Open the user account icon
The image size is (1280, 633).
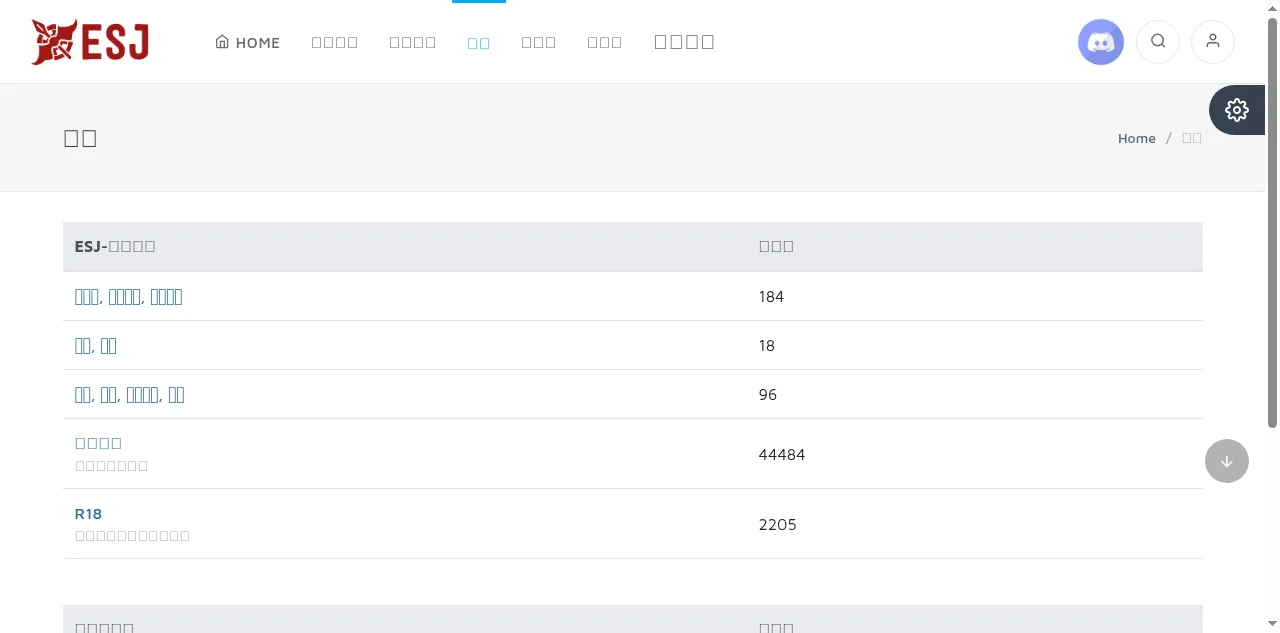coord(1213,41)
